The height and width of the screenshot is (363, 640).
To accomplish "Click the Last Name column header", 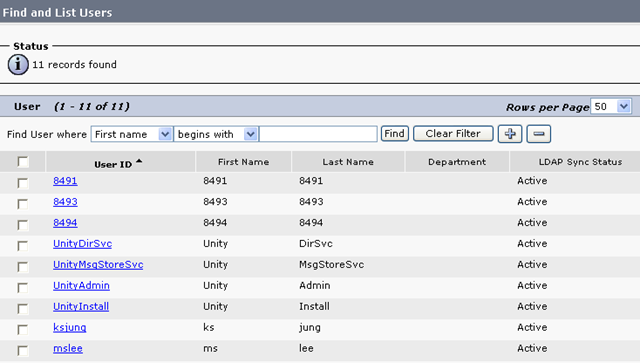I will tap(348, 162).
